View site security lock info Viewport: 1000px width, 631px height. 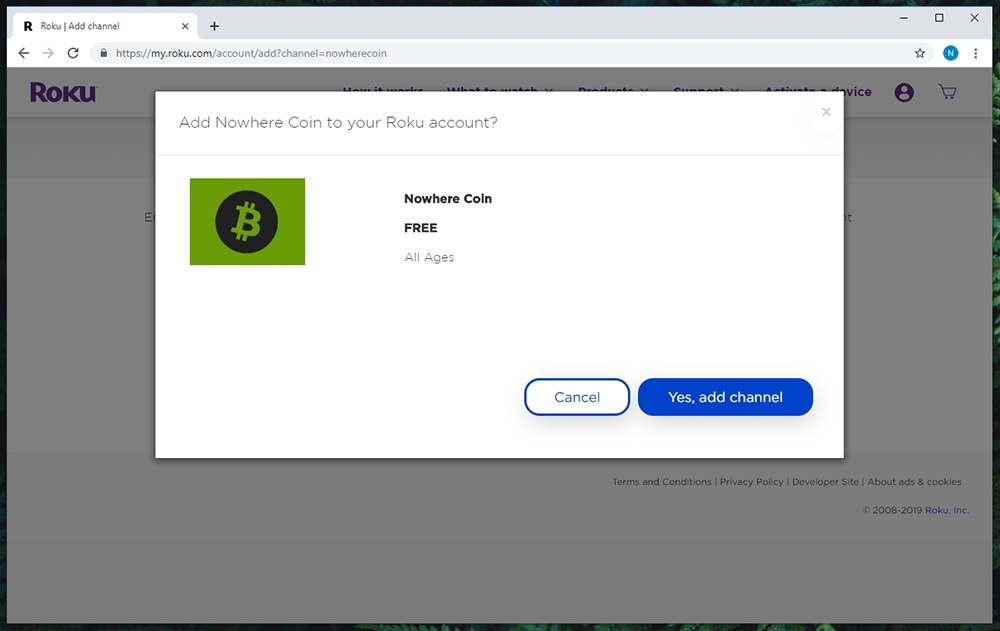[x=103, y=53]
